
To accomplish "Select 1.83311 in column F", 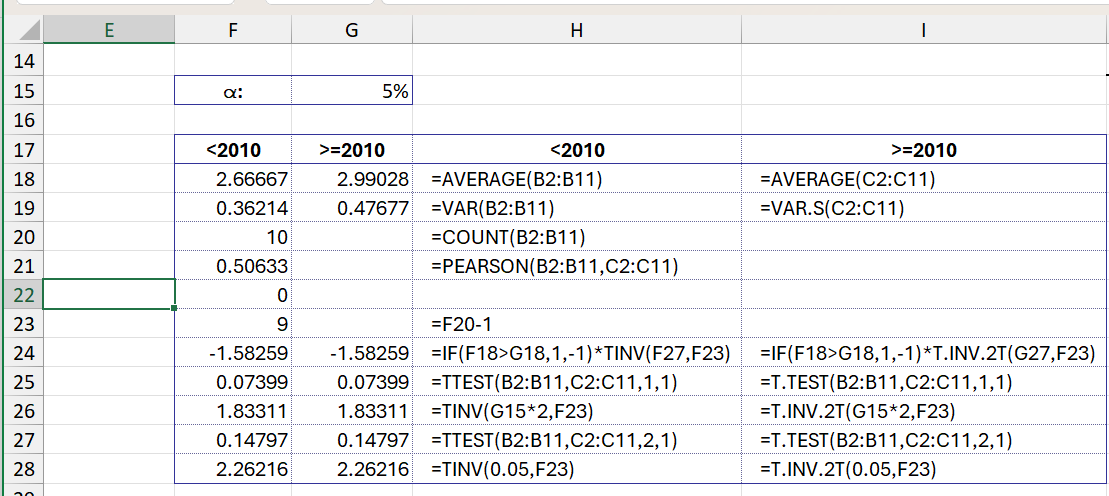I will 233,411.
